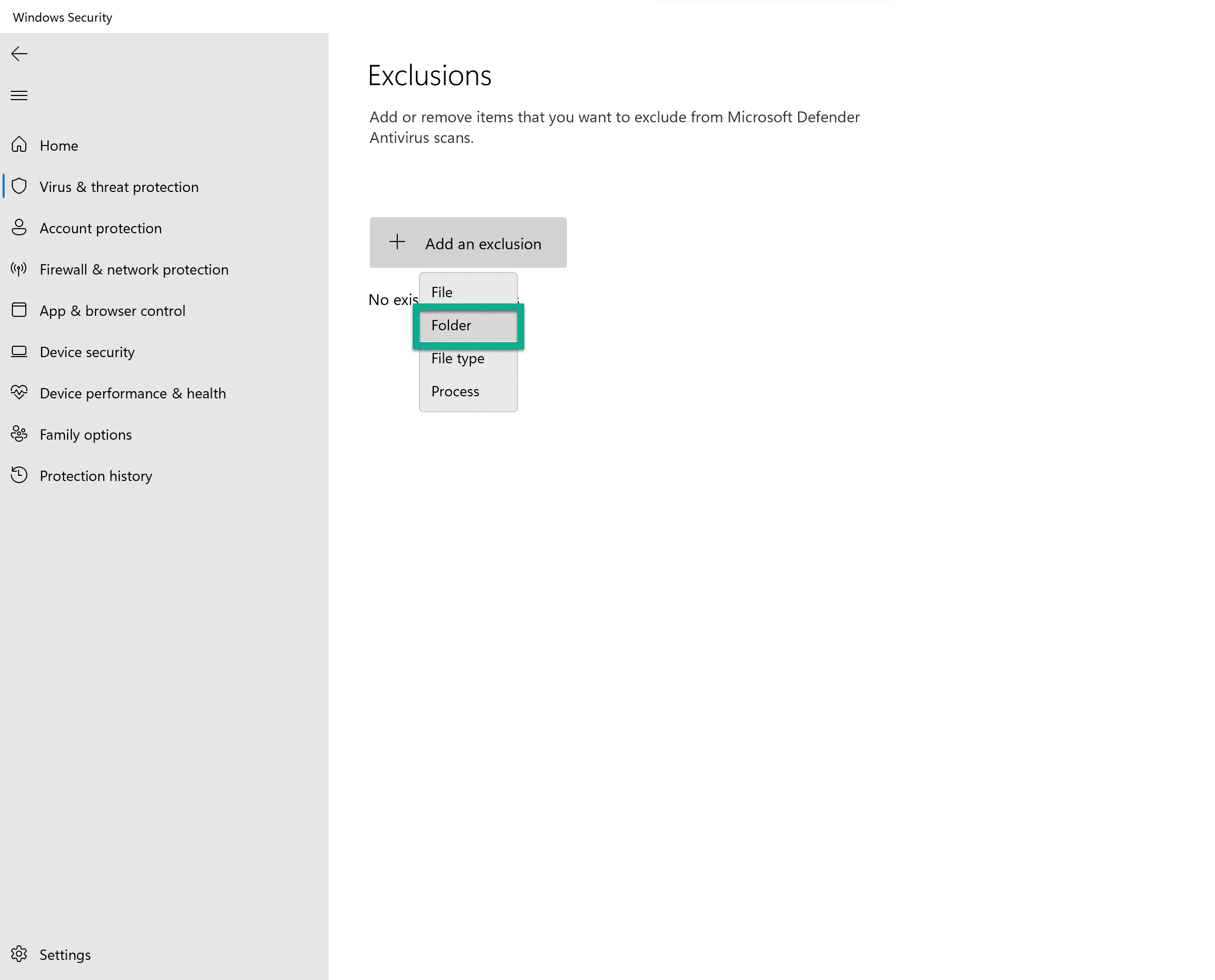The width and height of the screenshot is (1215, 980).
Task: Click the Protection history clock icon
Action: coord(19,475)
